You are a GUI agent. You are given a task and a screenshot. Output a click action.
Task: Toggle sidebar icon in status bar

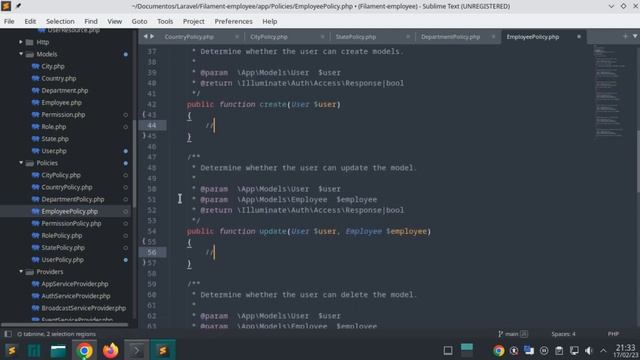click(x=8, y=334)
